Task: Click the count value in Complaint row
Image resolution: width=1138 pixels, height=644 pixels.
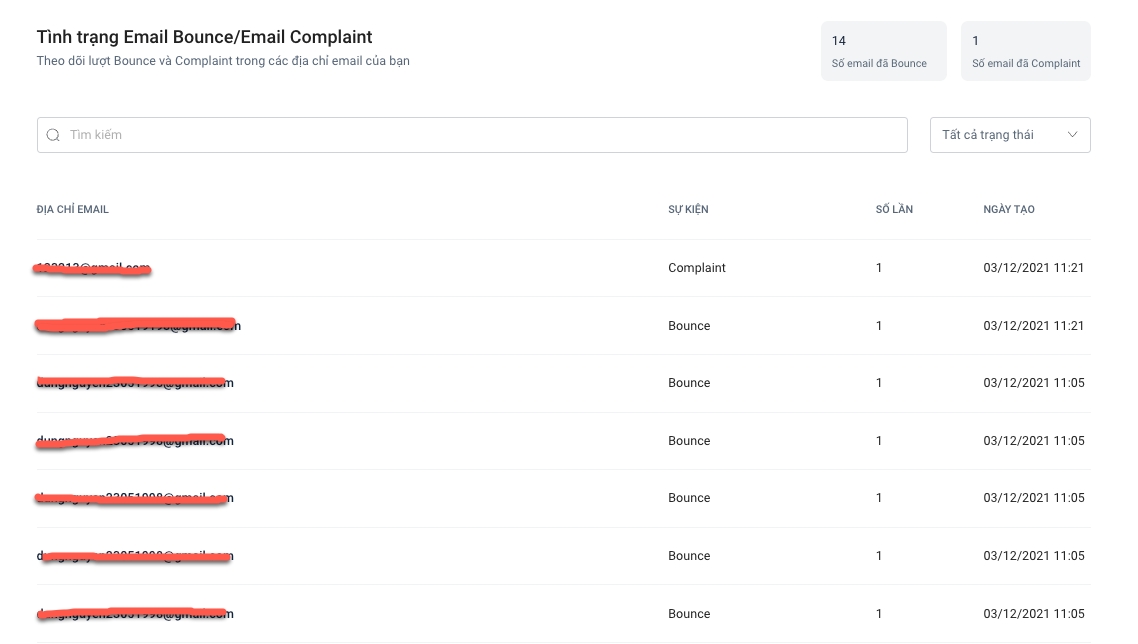Action: (879, 268)
